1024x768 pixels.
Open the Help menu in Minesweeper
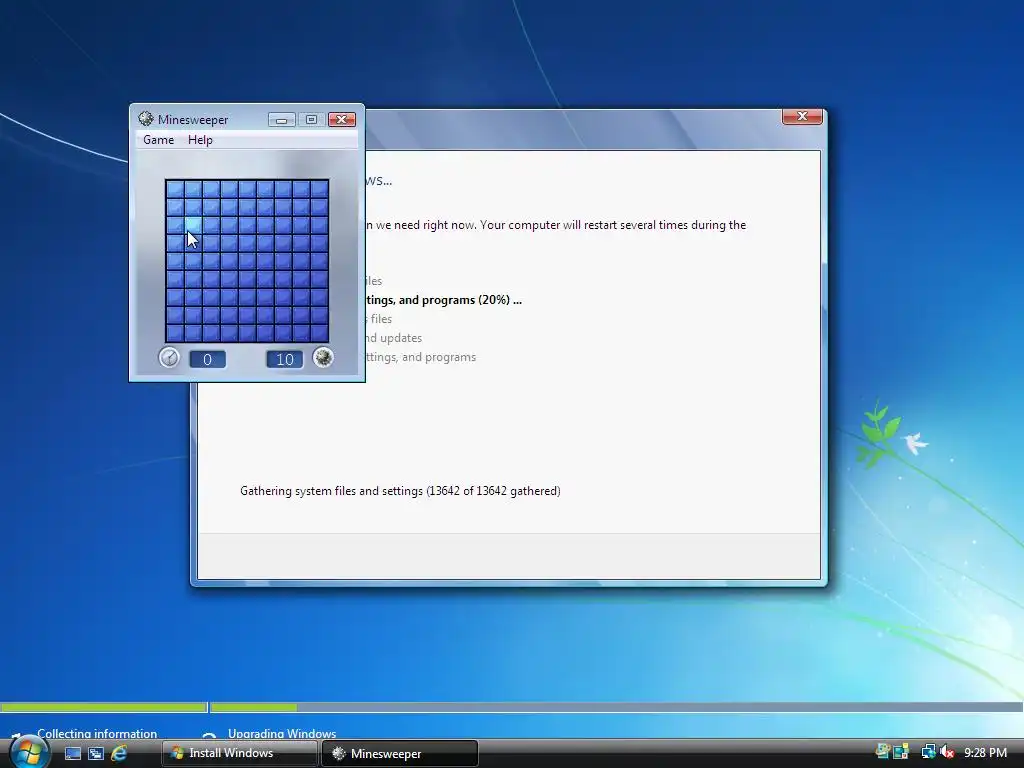point(200,140)
